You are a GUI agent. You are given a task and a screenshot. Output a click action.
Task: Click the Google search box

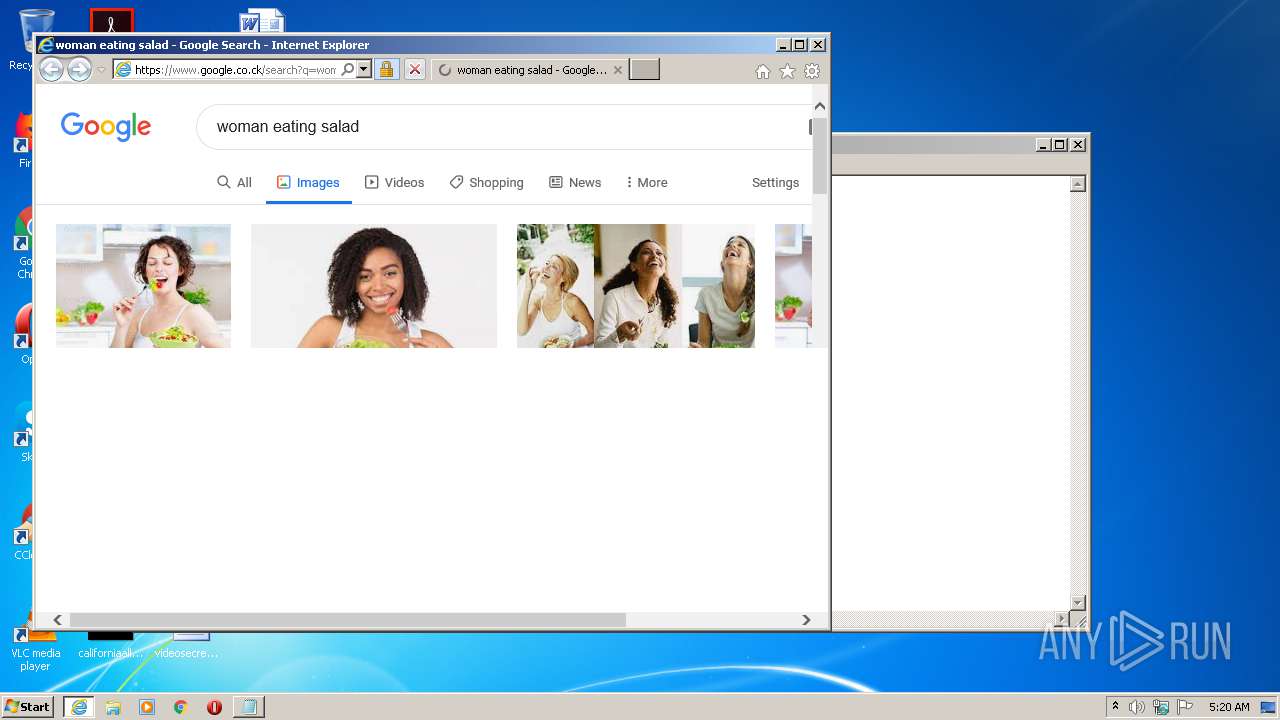click(x=505, y=127)
